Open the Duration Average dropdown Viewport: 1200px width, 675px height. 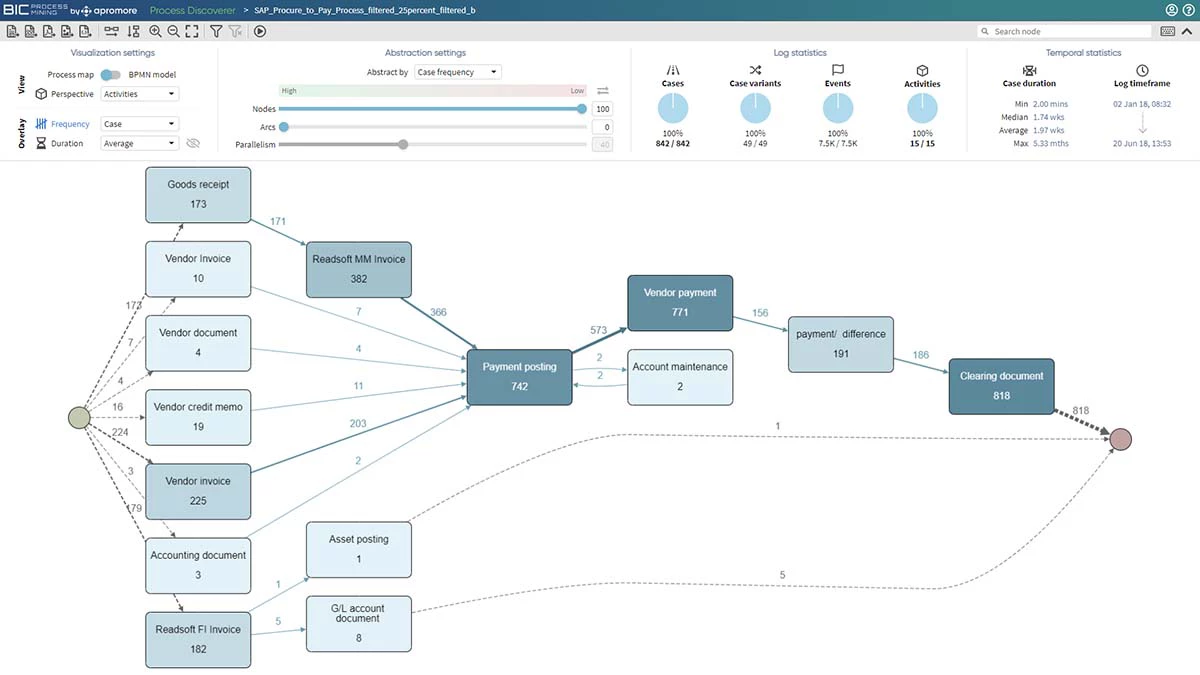click(x=139, y=143)
